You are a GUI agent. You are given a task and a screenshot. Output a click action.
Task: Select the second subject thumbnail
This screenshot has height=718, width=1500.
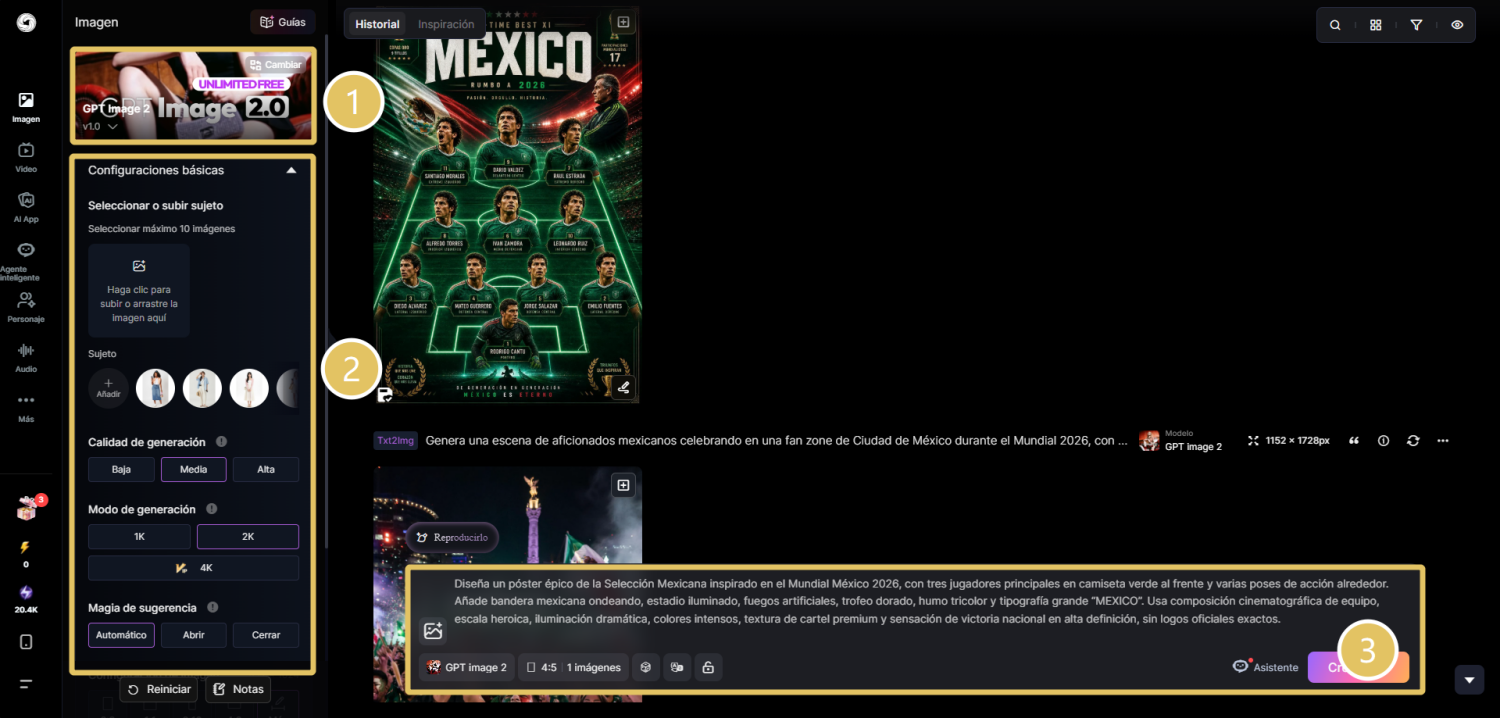[x=202, y=388]
